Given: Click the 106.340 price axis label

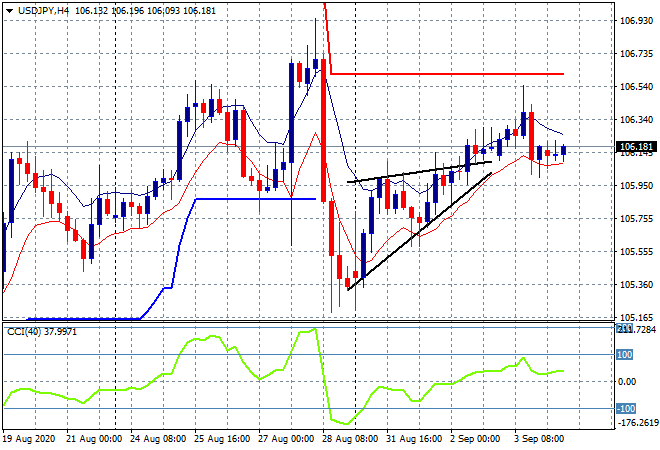Looking at the screenshot, I should pos(636,120).
